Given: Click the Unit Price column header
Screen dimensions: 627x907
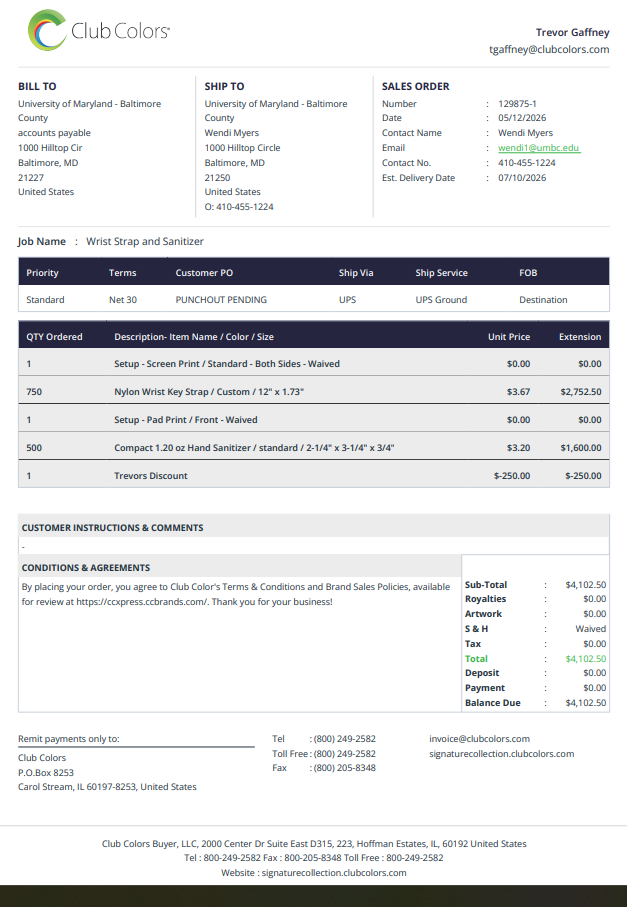Looking at the screenshot, I should (508, 337).
